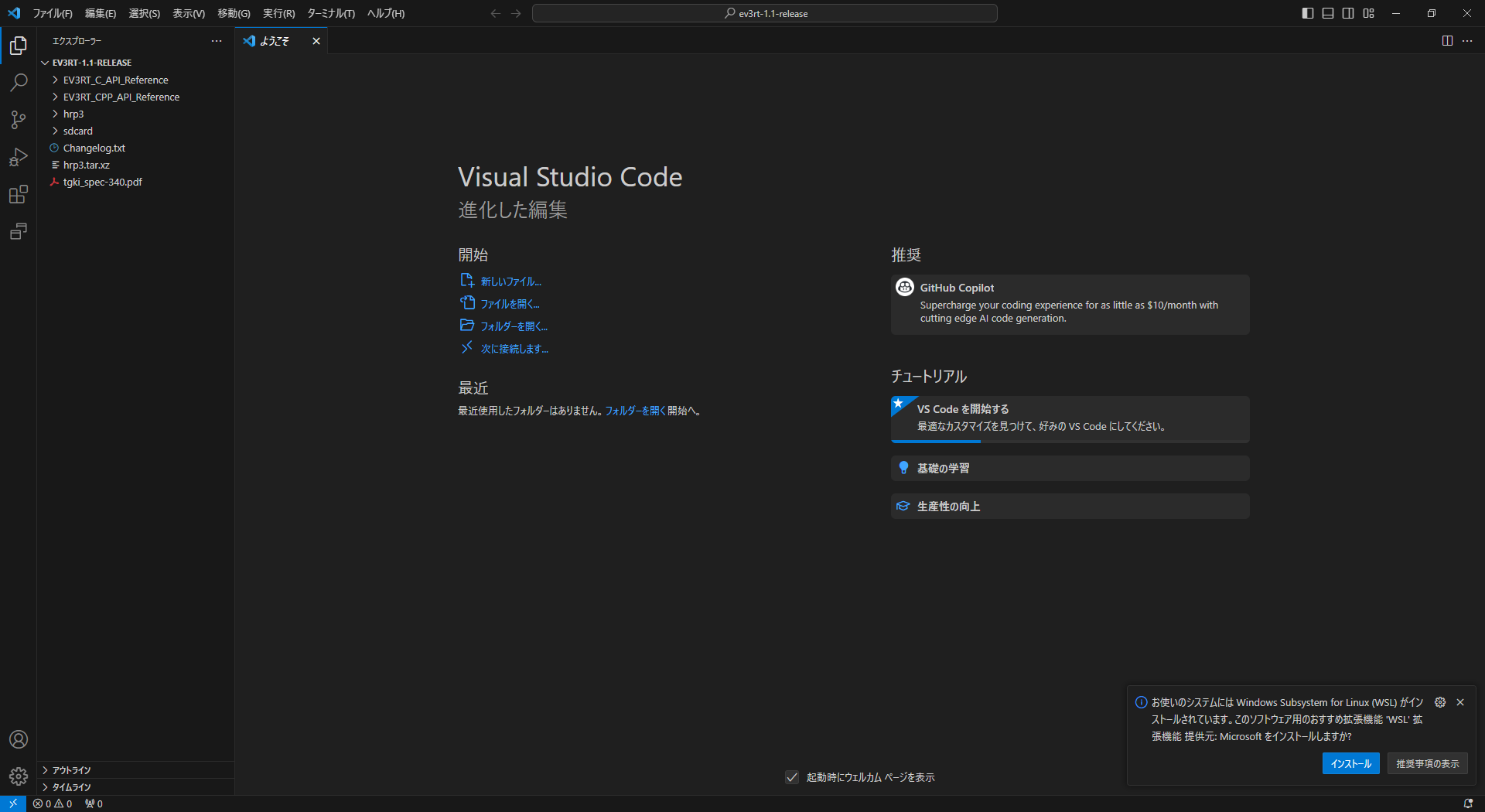Open a new file via 新しいファイル link

click(510, 281)
